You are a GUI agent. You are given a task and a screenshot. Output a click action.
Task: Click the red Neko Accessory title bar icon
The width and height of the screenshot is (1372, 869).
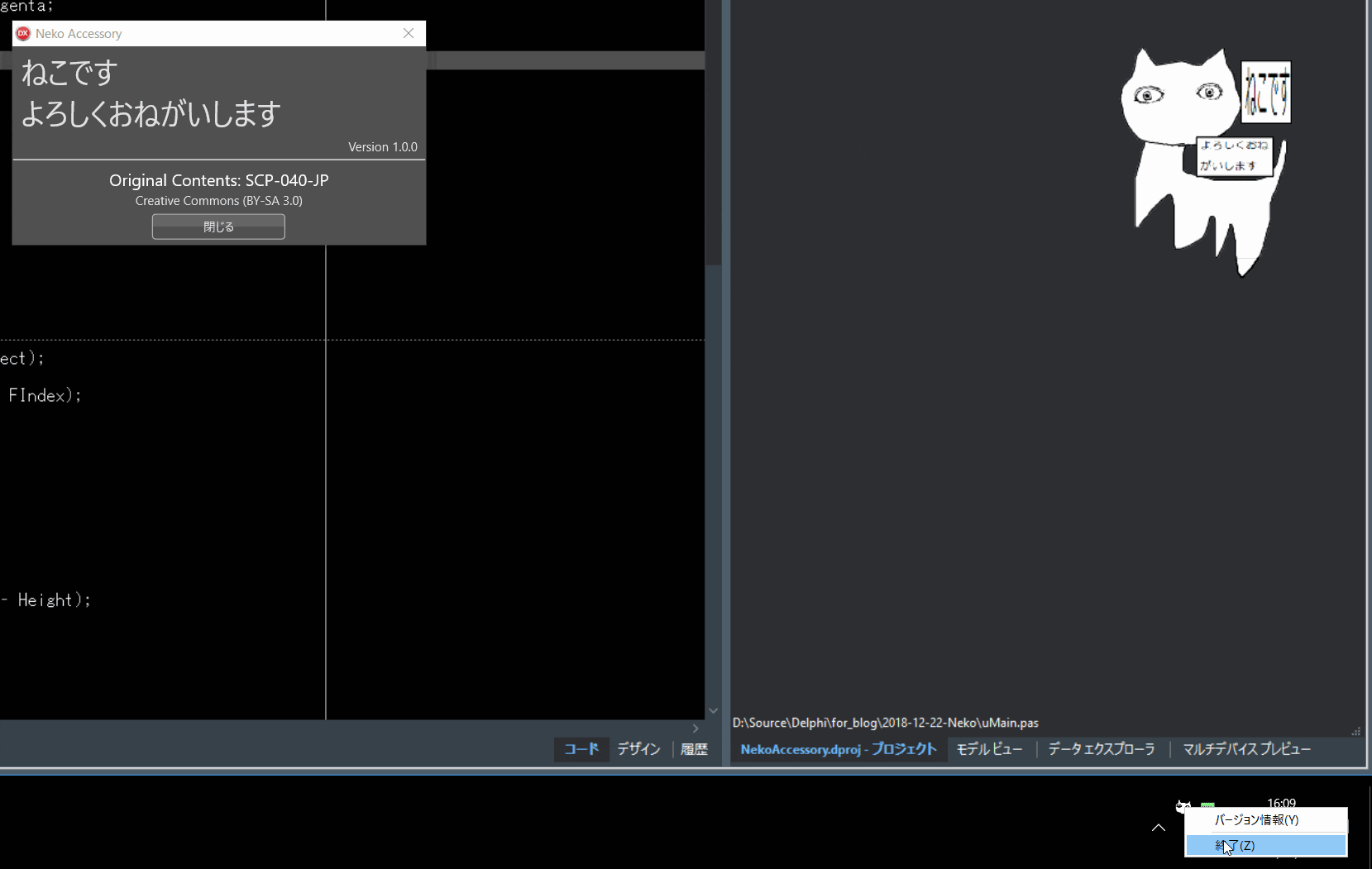coord(23,33)
